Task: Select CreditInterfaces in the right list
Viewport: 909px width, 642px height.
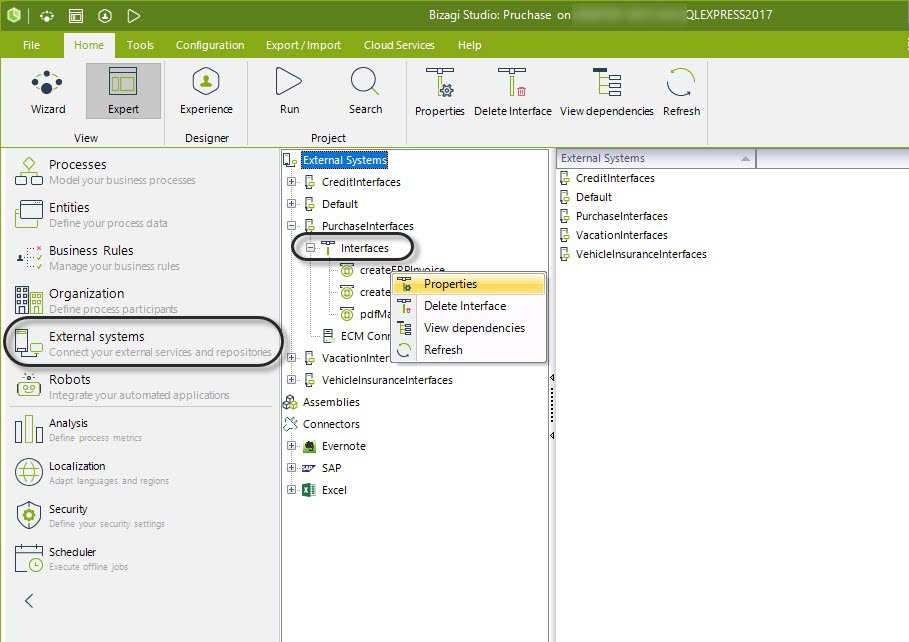Action: 615,178
